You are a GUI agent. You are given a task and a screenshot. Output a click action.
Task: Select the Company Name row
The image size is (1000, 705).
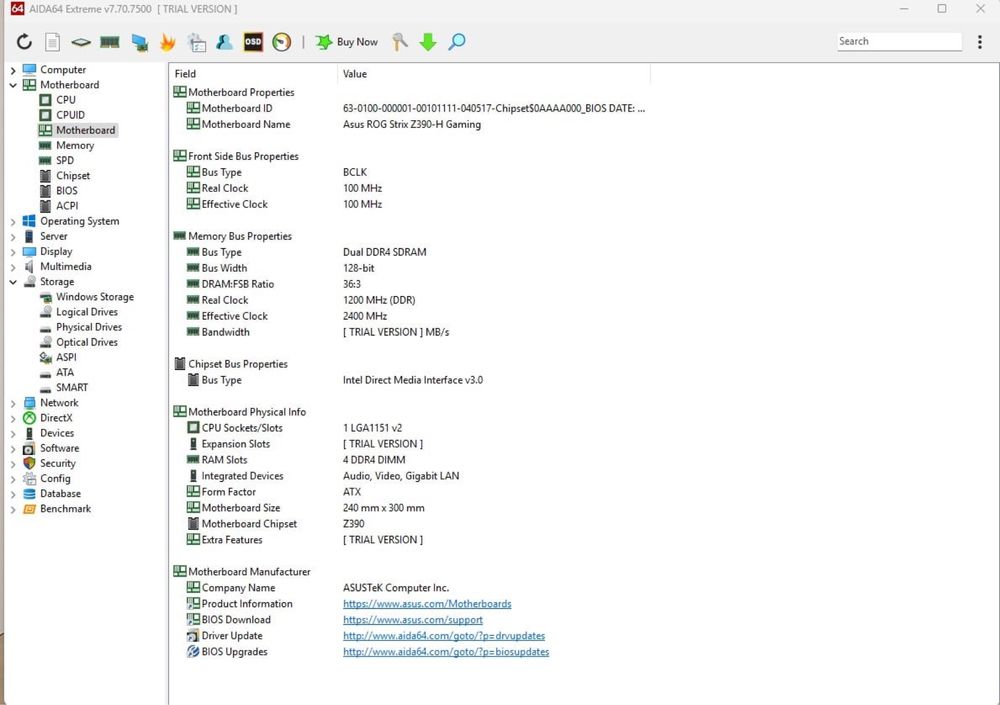click(411, 588)
